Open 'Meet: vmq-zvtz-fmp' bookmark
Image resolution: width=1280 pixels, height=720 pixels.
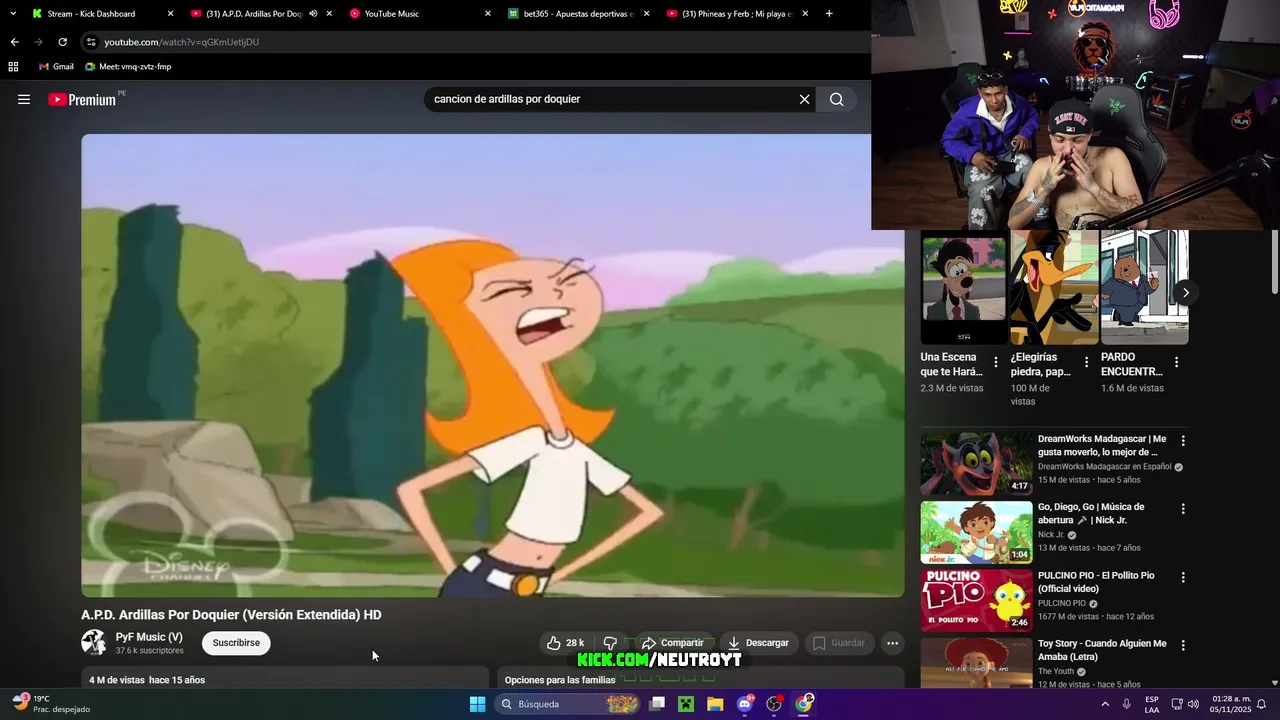128,67
